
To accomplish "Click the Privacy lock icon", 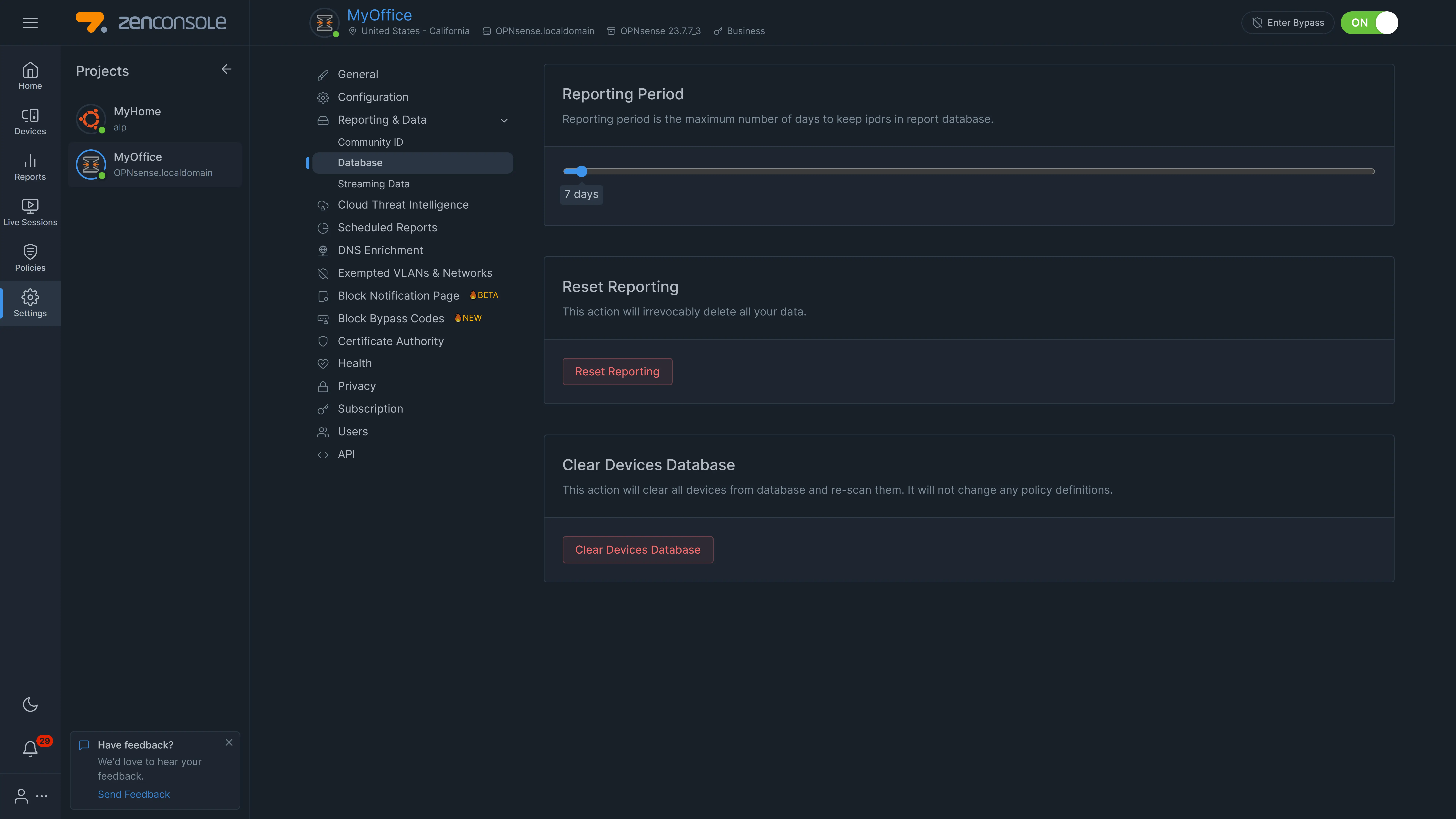I will [x=323, y=387].
